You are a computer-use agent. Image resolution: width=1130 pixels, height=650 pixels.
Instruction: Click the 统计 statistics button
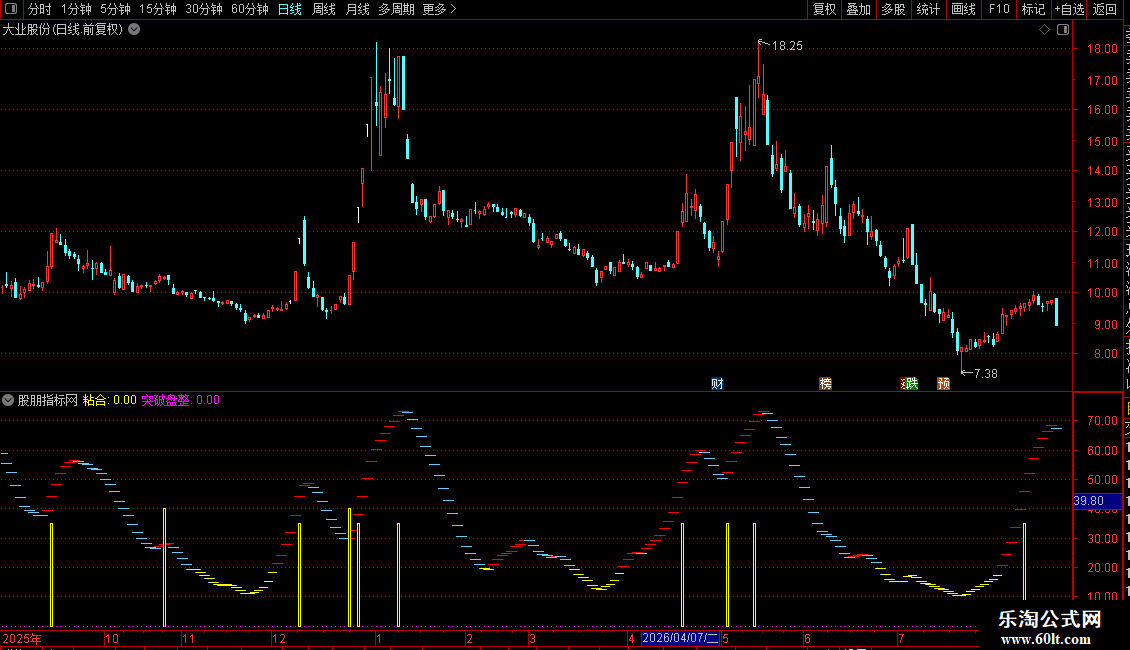[928, 9]
